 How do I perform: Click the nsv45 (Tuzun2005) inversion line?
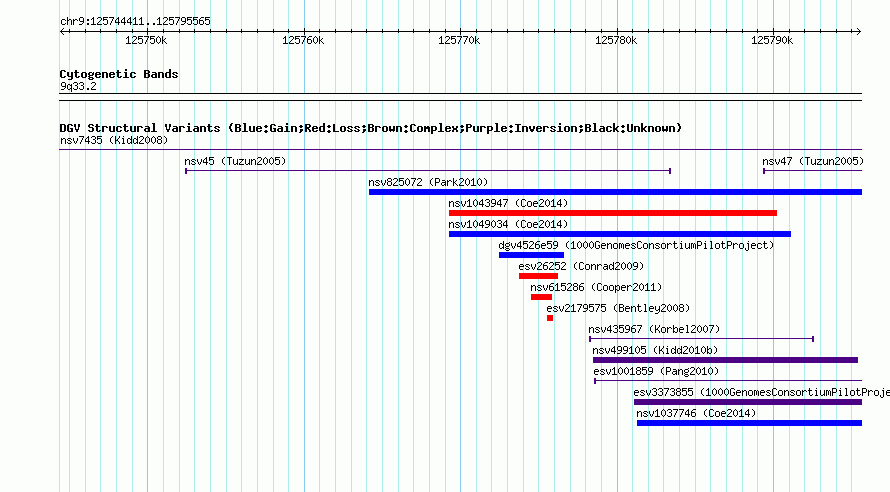428,171
